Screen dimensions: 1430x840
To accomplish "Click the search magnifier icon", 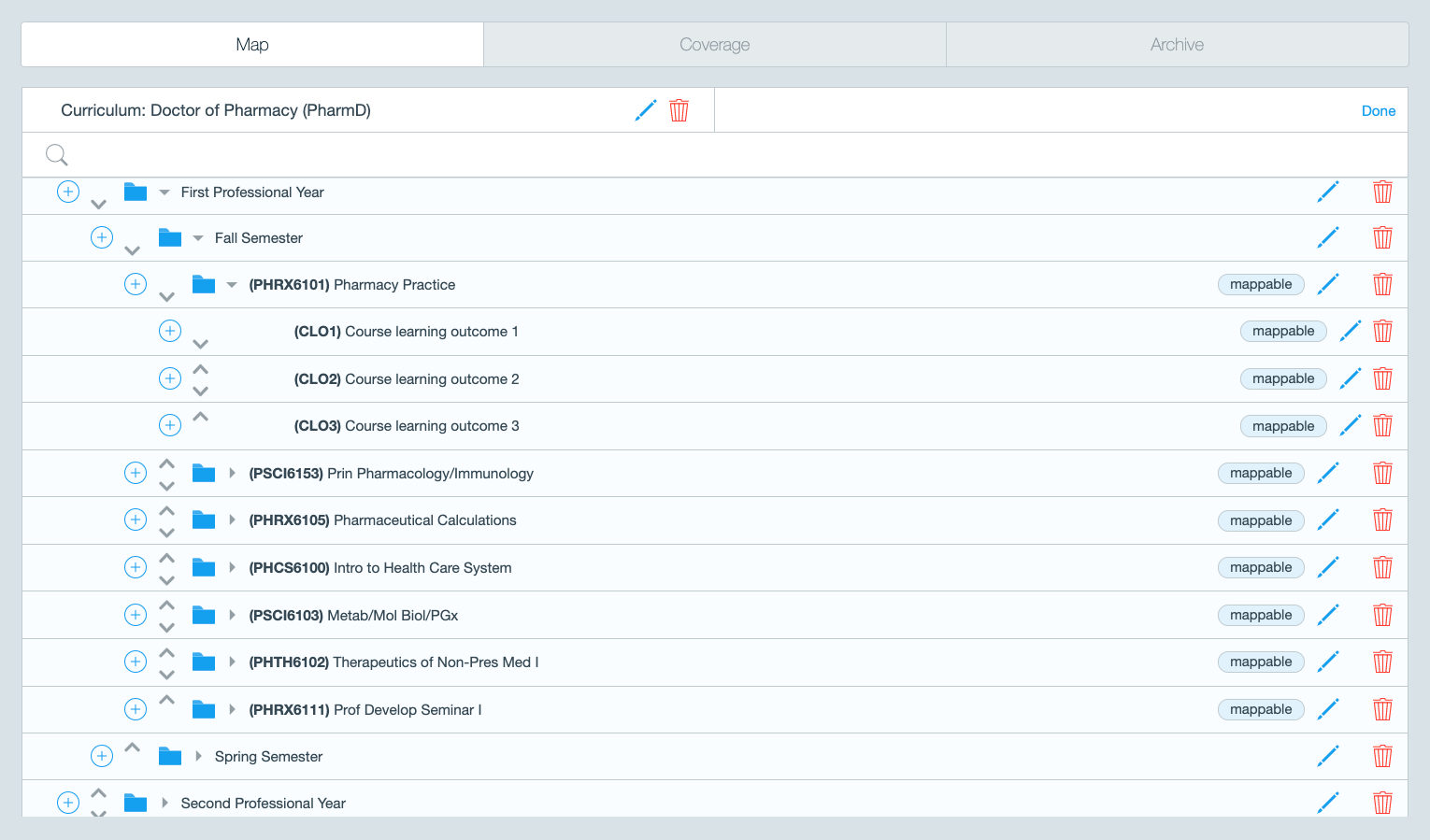I will tap(57, 155).
